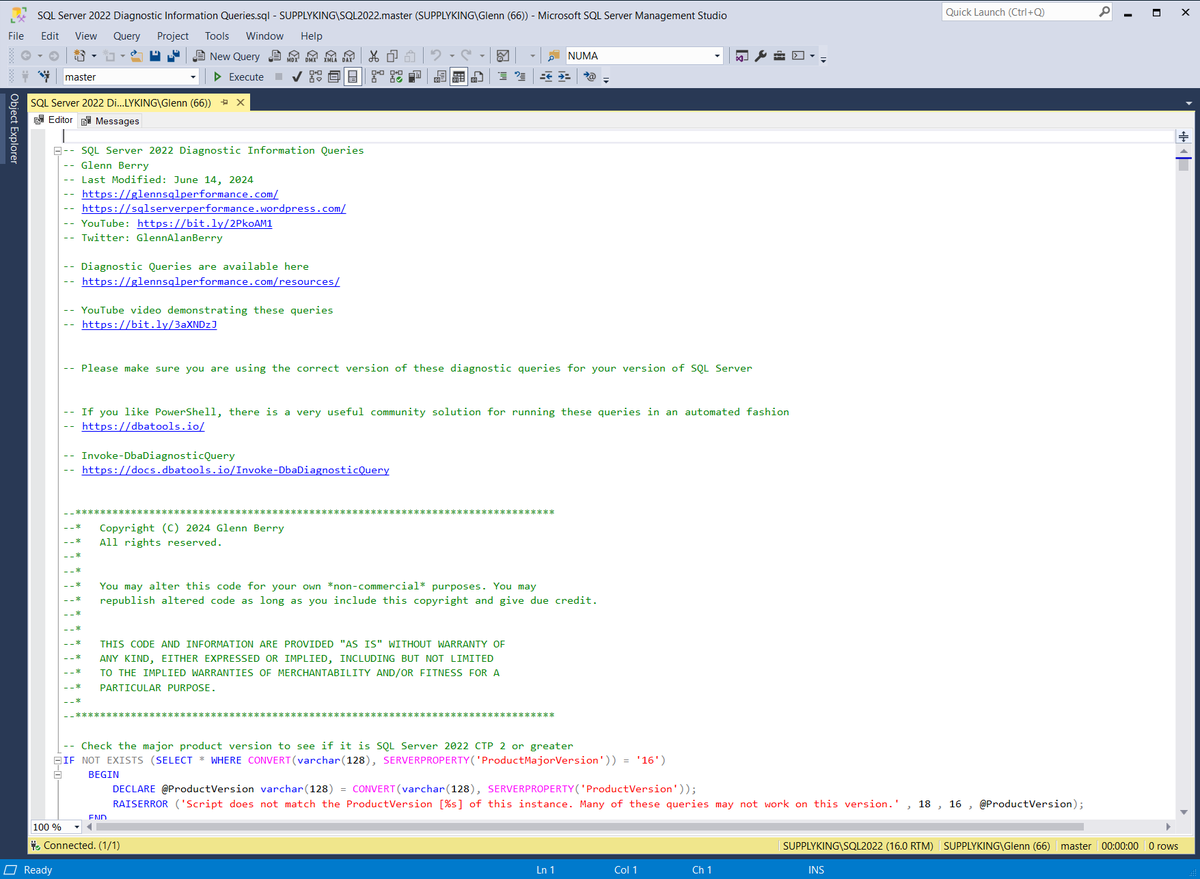Switch output to Results to File
Viewport: 1200px width, 879px height.
tap(478, 77)
